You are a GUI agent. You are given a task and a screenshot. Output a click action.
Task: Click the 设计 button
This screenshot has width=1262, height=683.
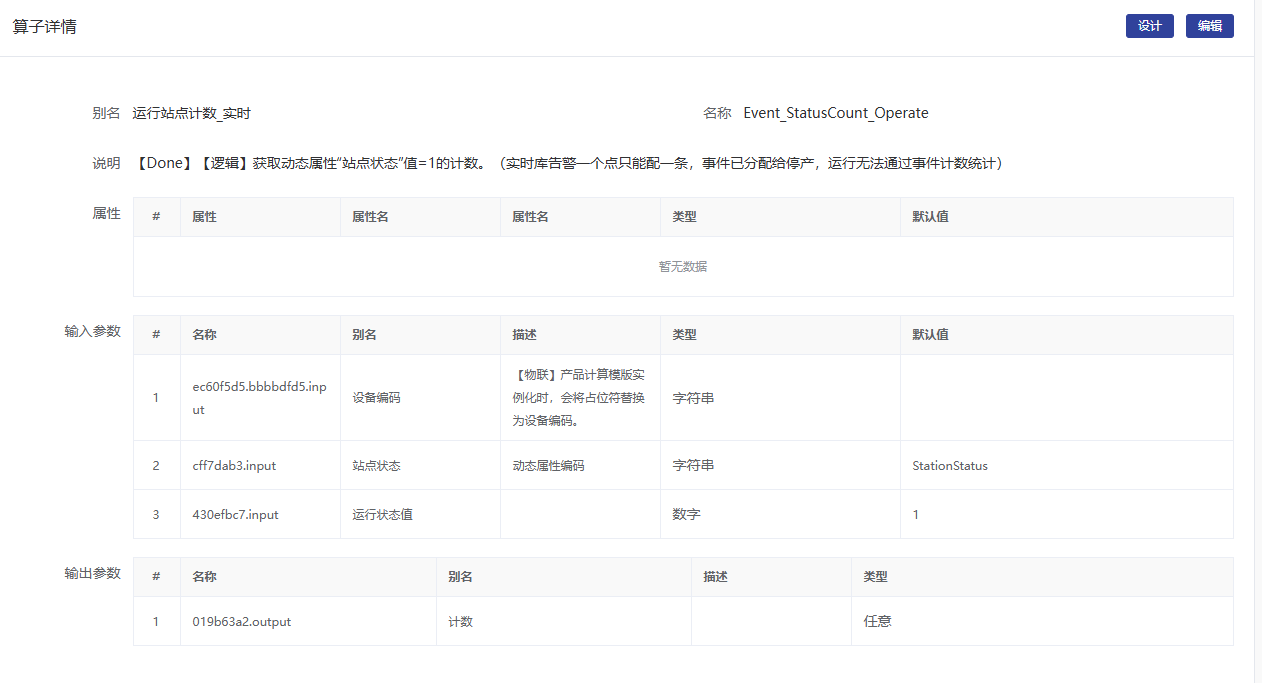pyautogui.click(x=1149, y=26)
